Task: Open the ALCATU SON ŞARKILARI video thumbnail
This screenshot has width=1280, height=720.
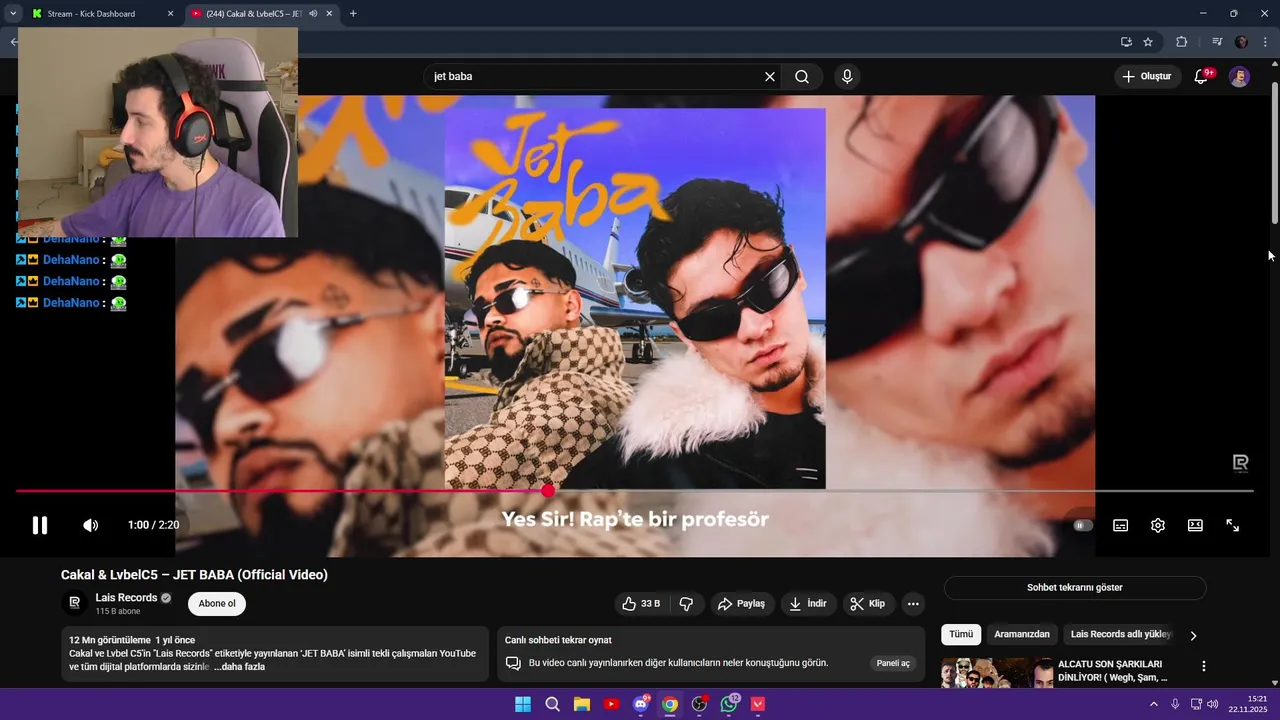Action: [x=998, y=672]
